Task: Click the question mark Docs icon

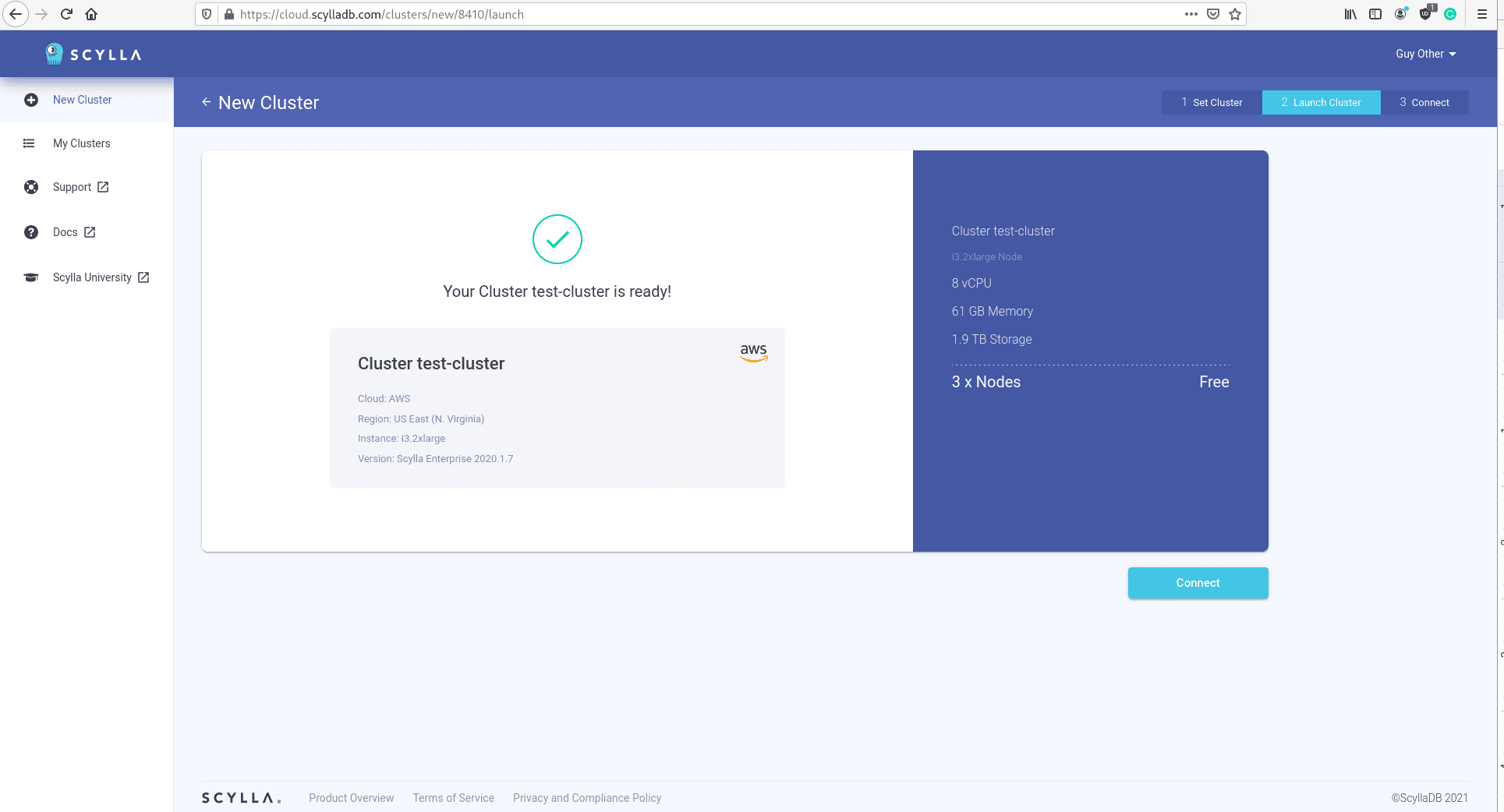Action: 31,232
